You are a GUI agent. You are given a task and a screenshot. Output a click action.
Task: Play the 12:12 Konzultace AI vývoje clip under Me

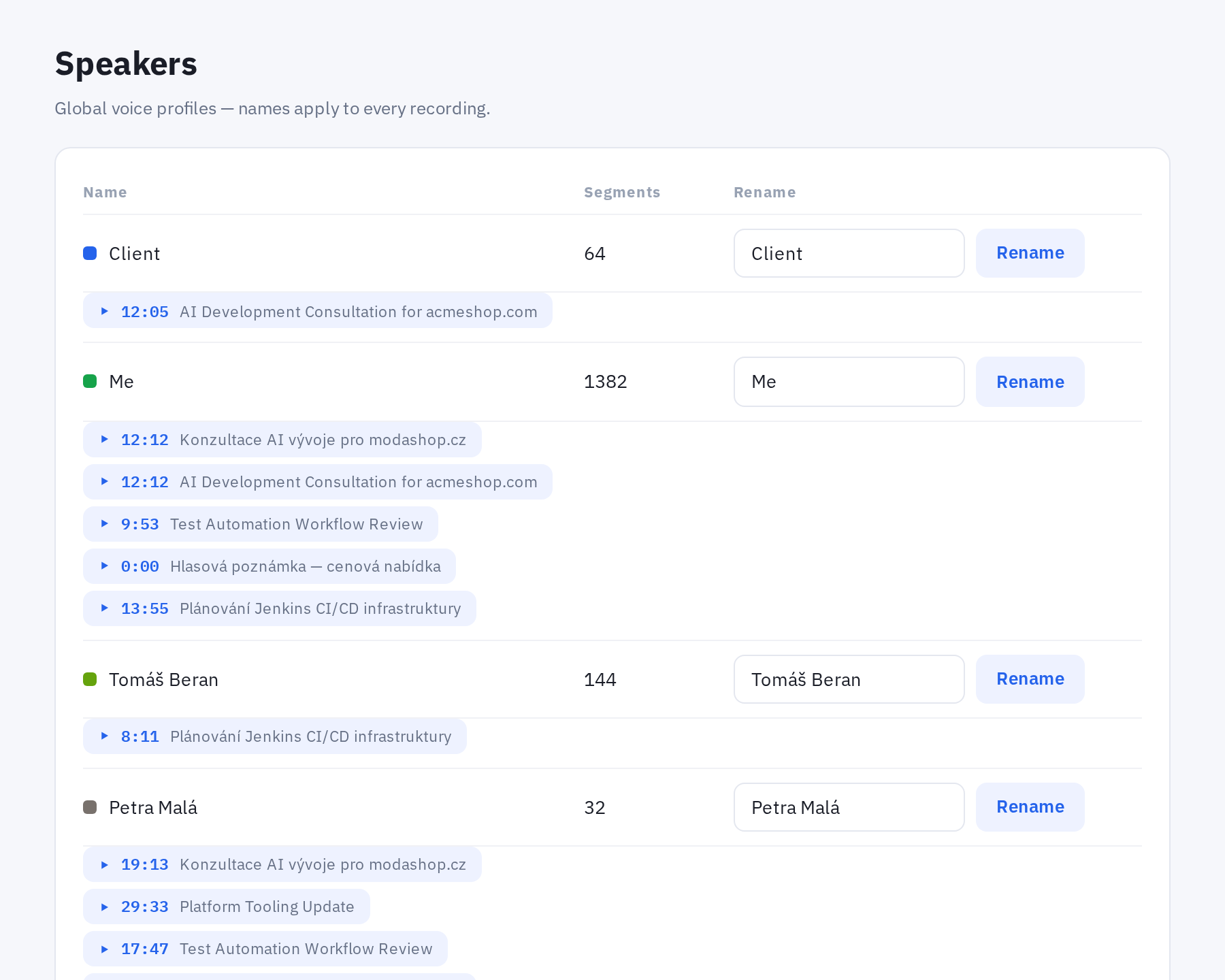click(x=282, y=439)
